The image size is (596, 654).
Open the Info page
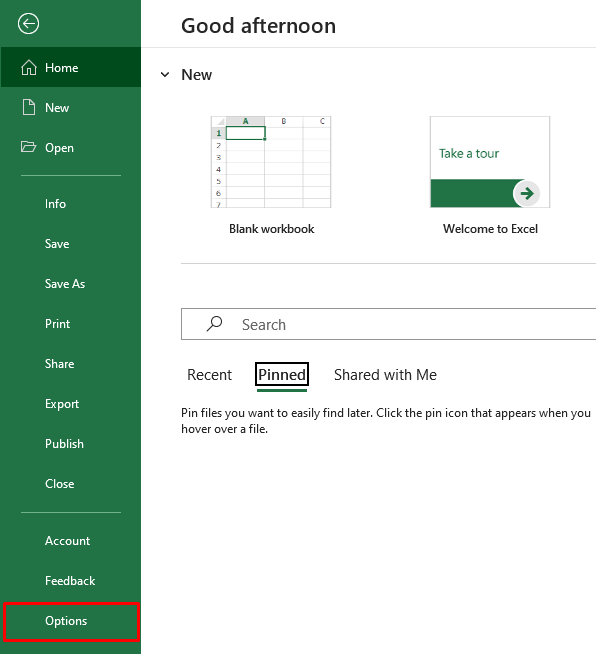pos(70,204)
